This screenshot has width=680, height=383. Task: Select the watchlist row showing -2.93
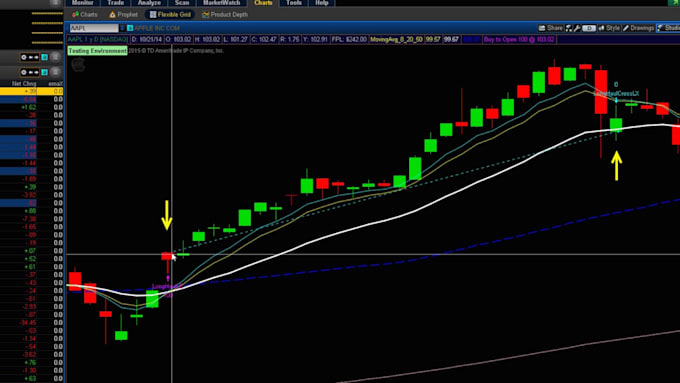coord(32,307)
